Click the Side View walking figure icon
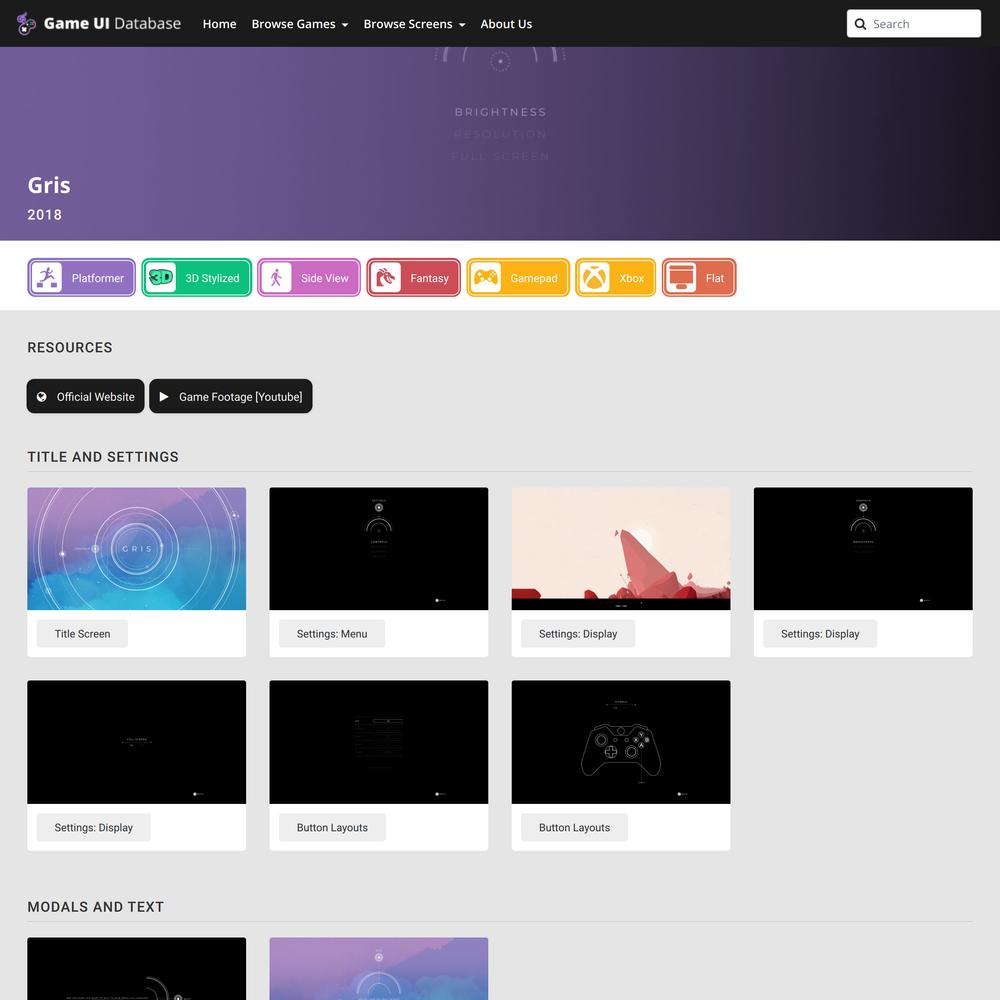 (x=276, y=277)
